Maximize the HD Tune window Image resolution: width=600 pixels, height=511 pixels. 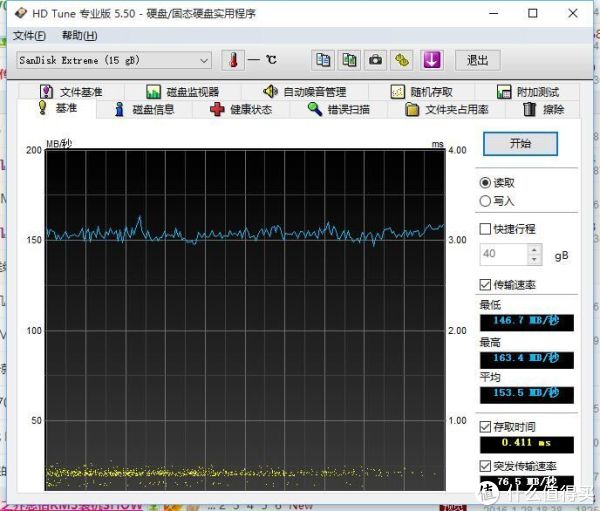533,13
